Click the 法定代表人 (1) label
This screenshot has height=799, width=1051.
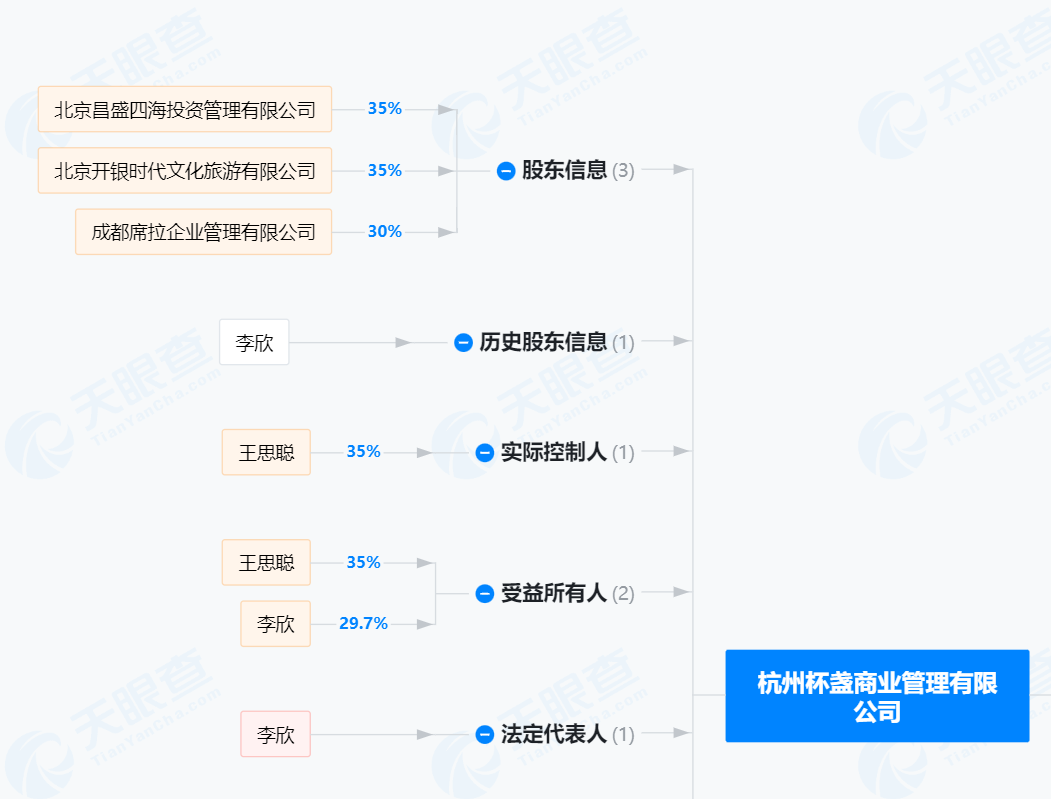567,735
